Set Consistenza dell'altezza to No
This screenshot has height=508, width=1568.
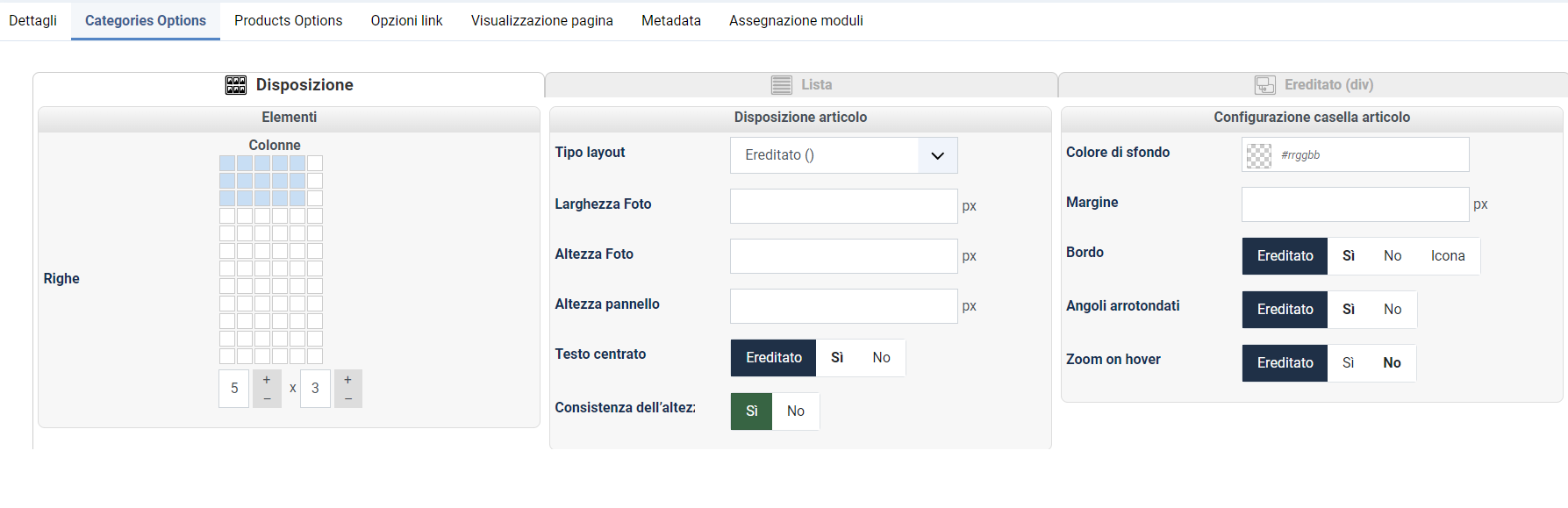point(796,411)
